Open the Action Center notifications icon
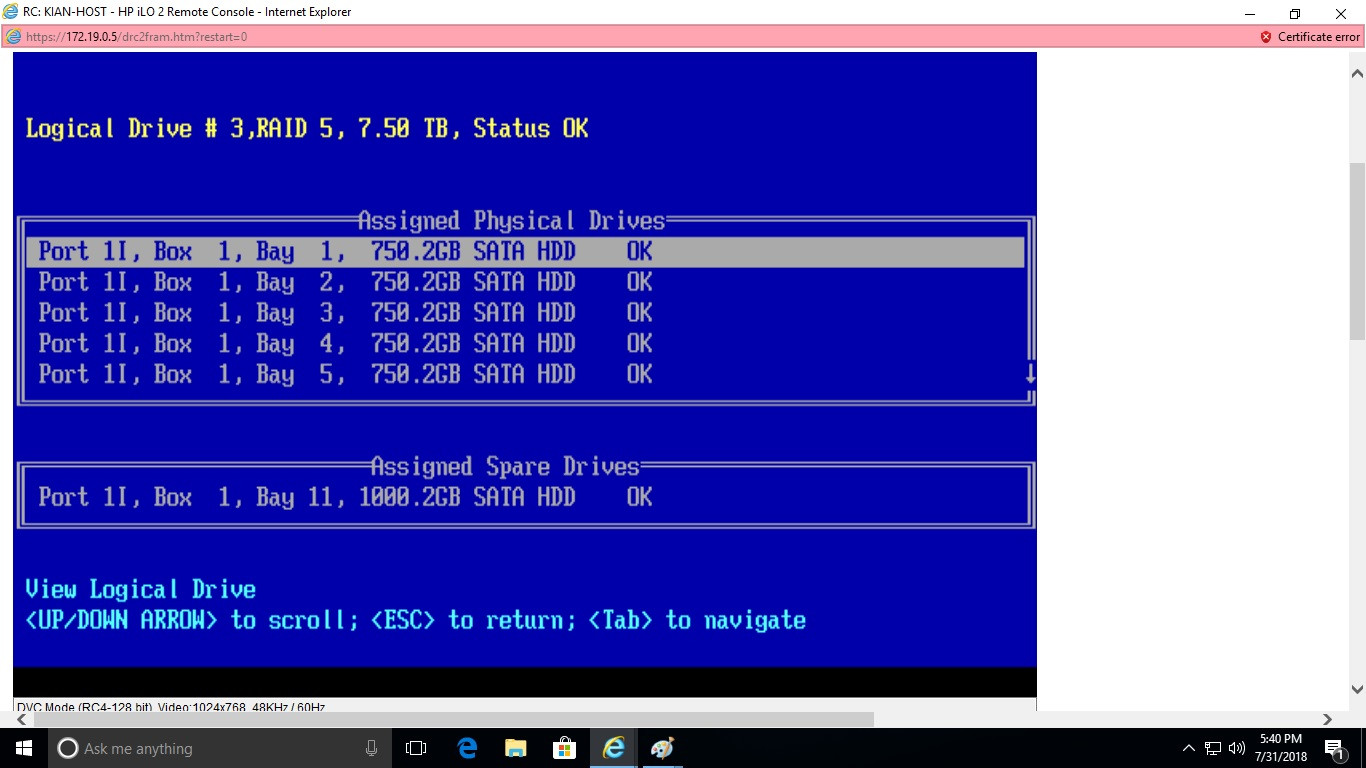1366x768 pixels. click(x=1334, y=748)
